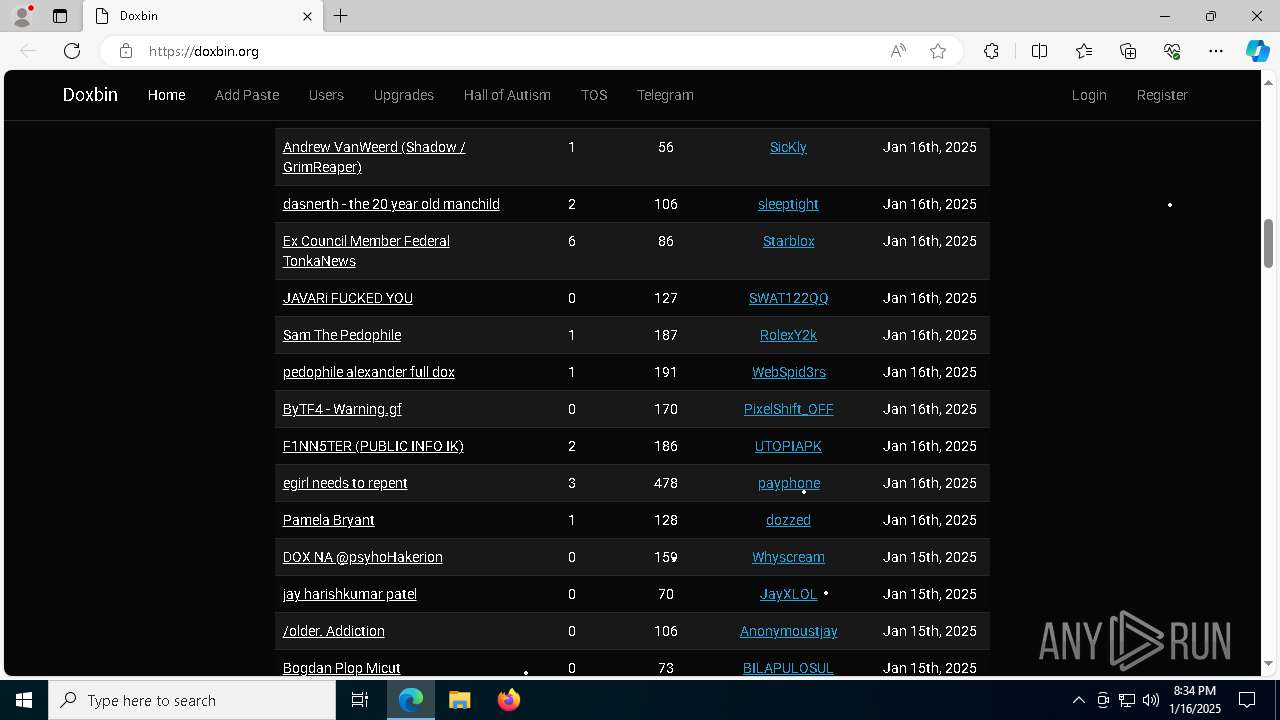Launch the Copilot sidebar icon

click(x=1257, y=51)
